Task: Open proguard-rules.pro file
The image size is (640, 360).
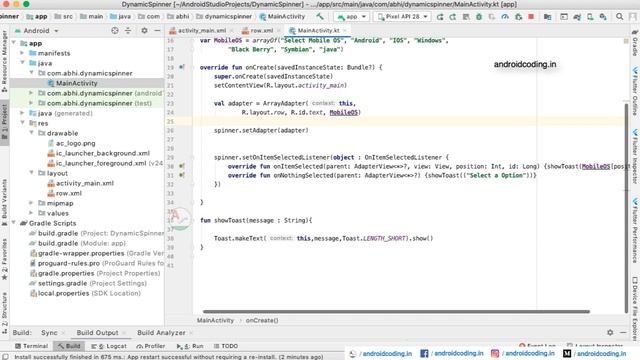Action: tap(96, 263)
